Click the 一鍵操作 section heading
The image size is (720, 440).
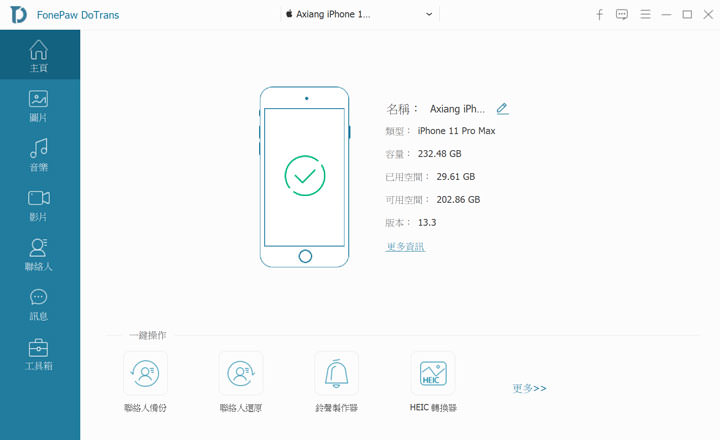click(147, 335)
